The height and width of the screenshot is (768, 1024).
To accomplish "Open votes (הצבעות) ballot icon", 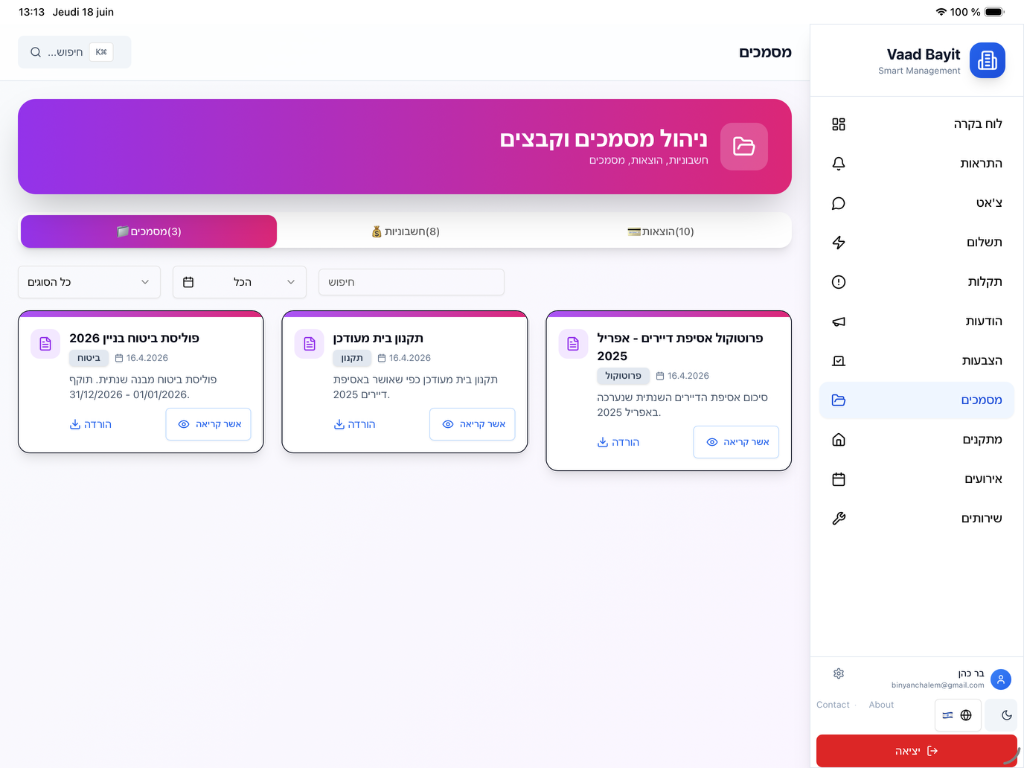I will [839, 360].
